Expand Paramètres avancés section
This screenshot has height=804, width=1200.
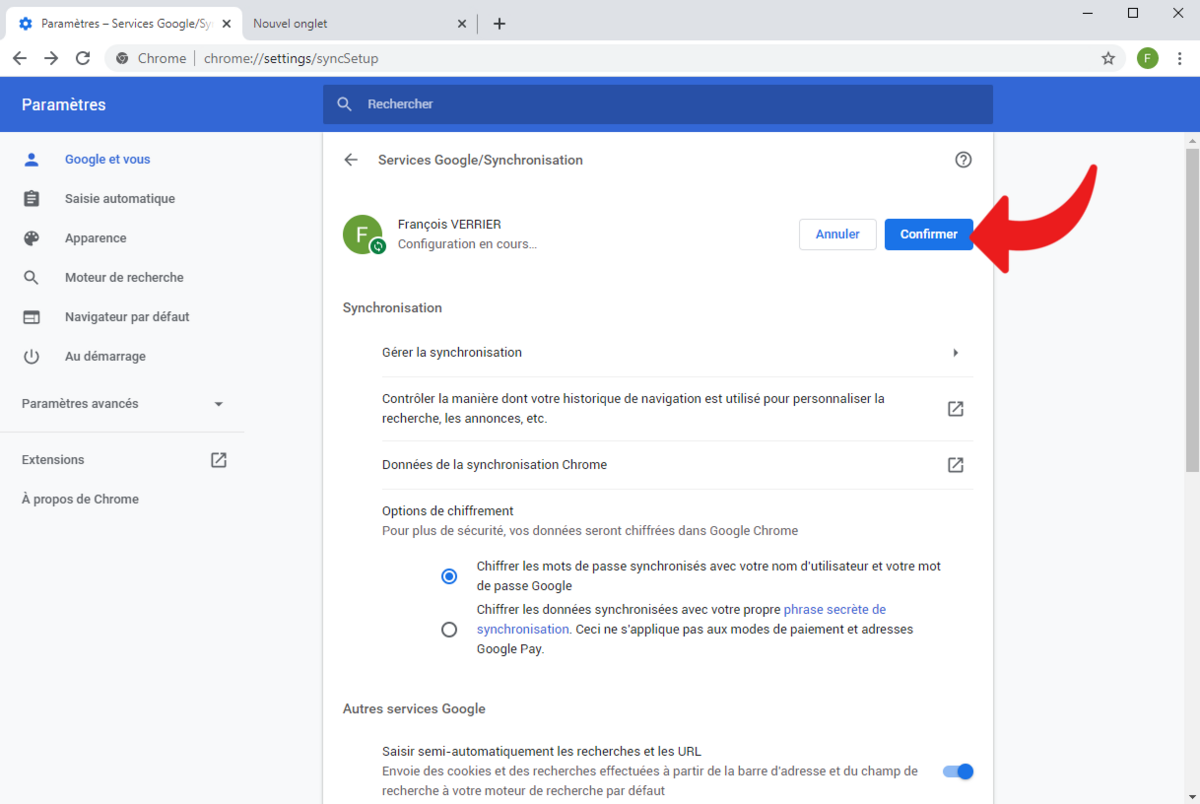(x=122, y=404)
